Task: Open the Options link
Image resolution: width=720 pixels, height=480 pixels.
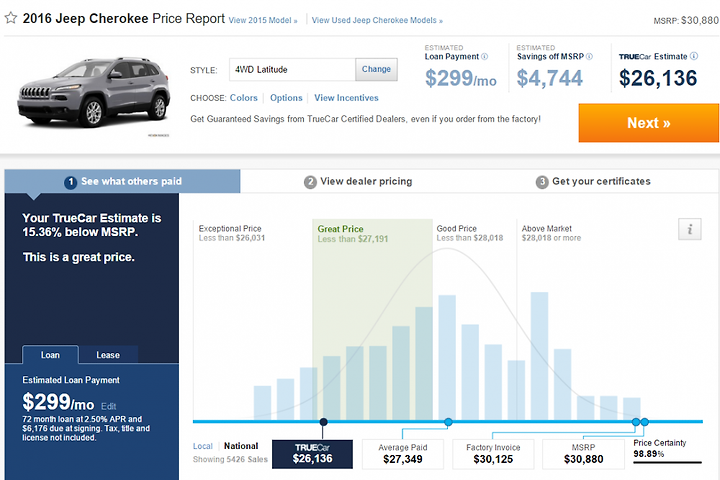Action: click(x=286, y=98)
